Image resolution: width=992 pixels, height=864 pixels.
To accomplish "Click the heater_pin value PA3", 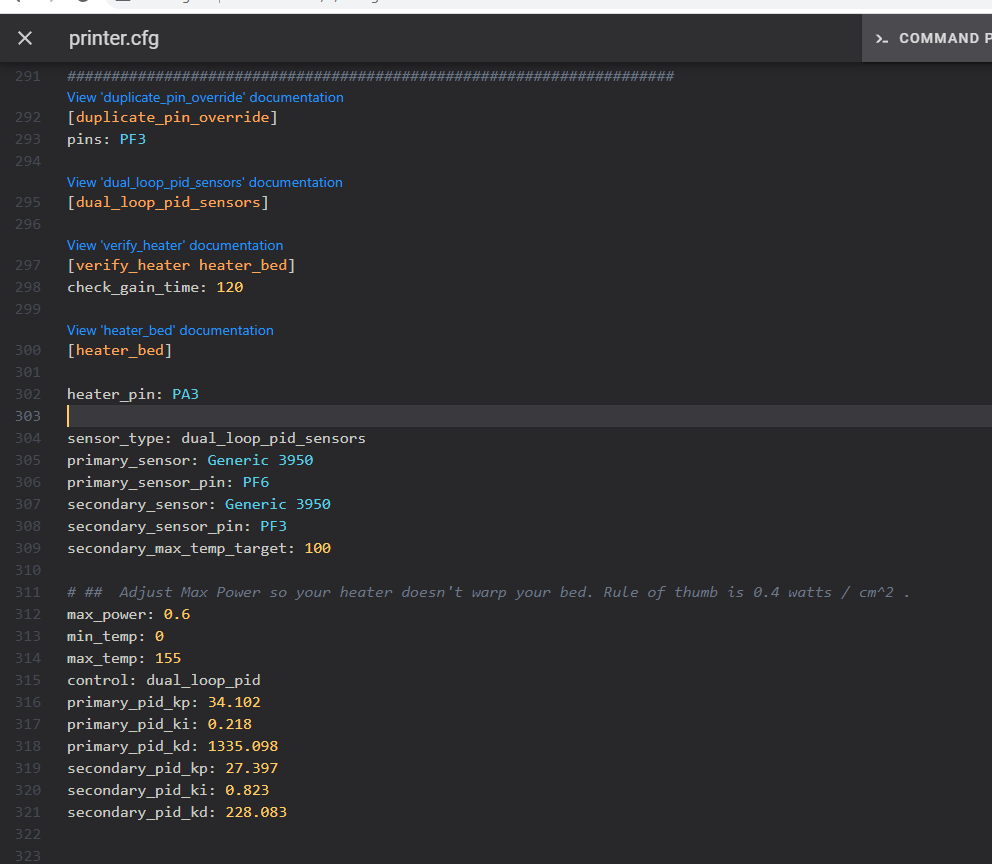I will [x=185, y=395].
